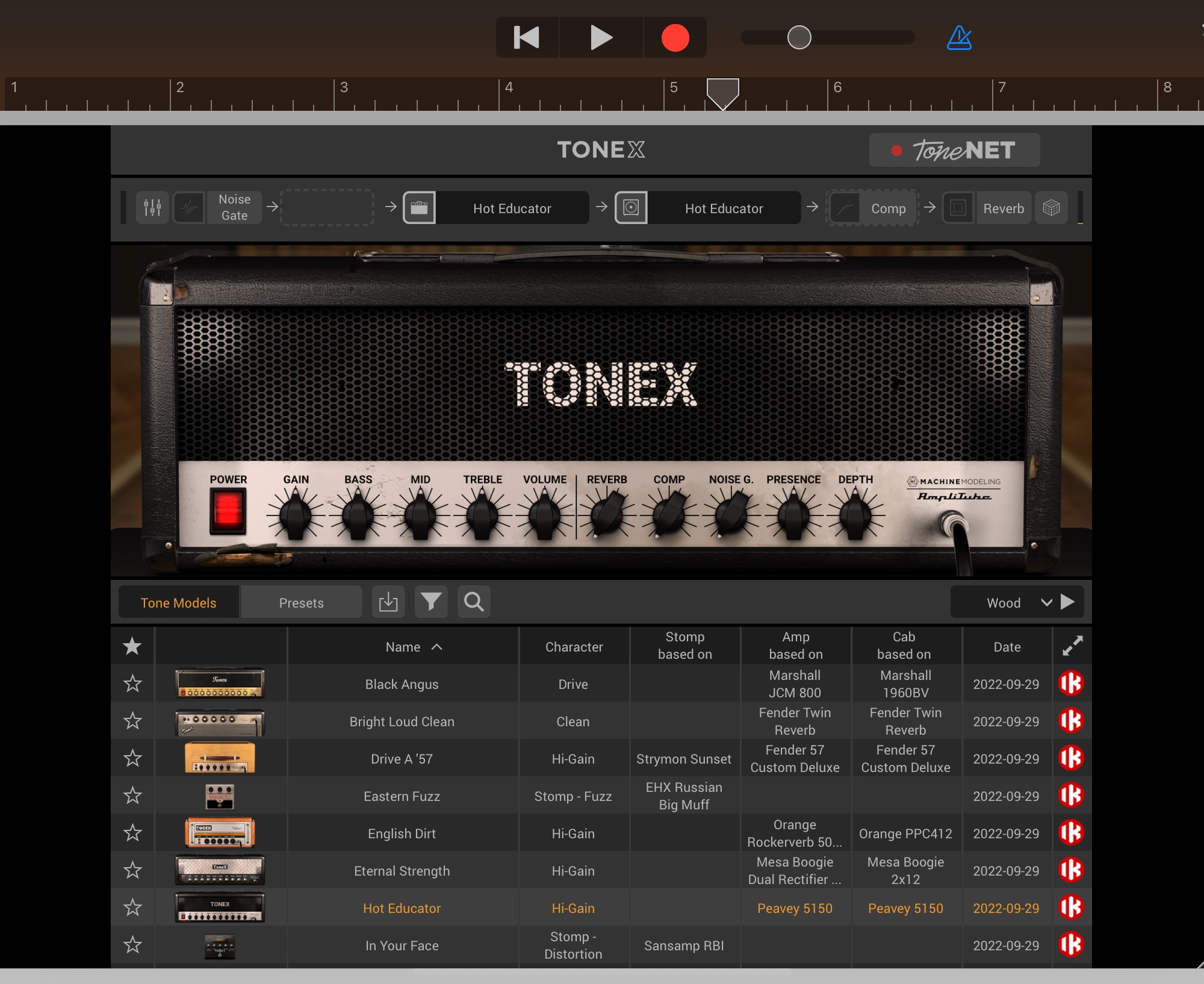Switch to the Presets tab
This screenshot has width=1204, height=984.
pos(301,602)
